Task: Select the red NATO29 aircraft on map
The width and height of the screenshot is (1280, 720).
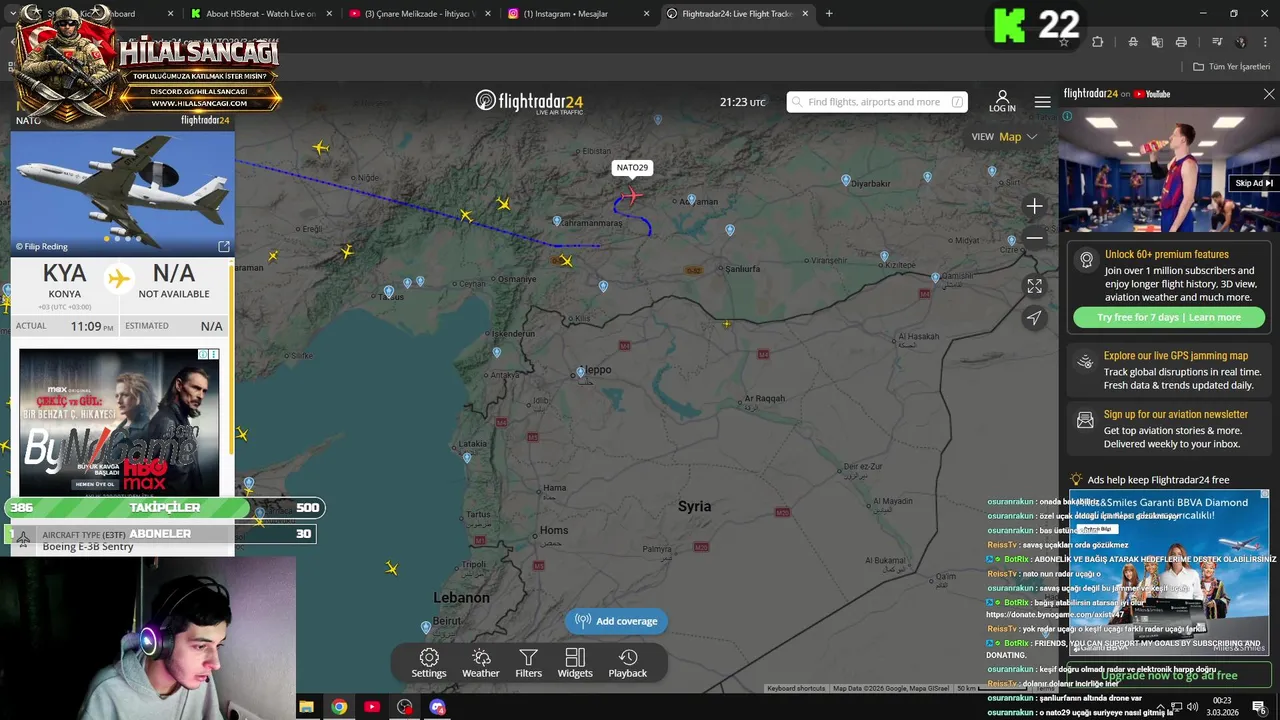Action: coord(632,195)
